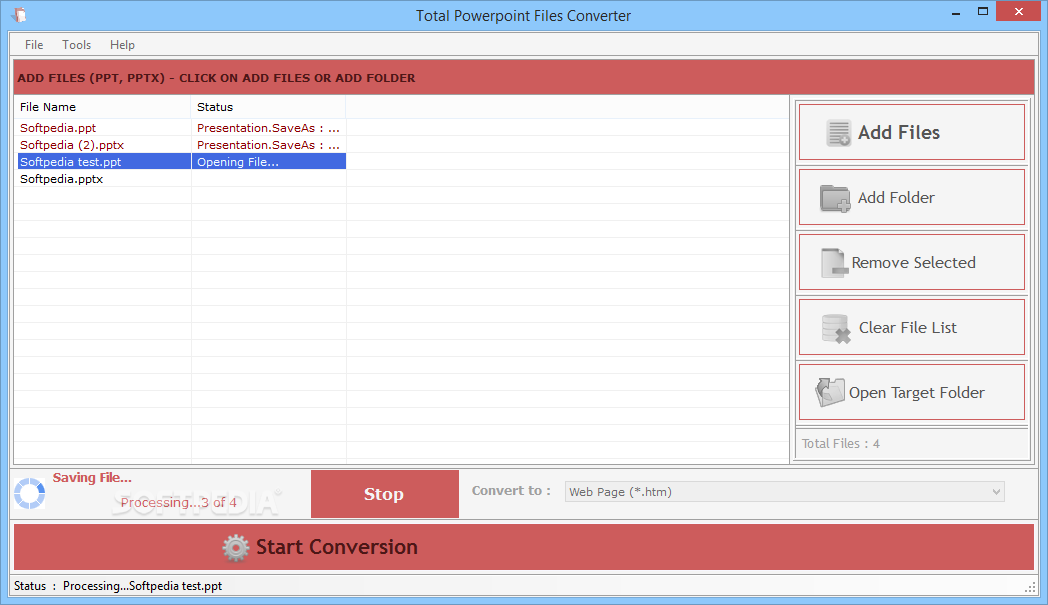Click the Add Files button label
1048x605 pixels.
pyautogui.click(x=898, y=132)
